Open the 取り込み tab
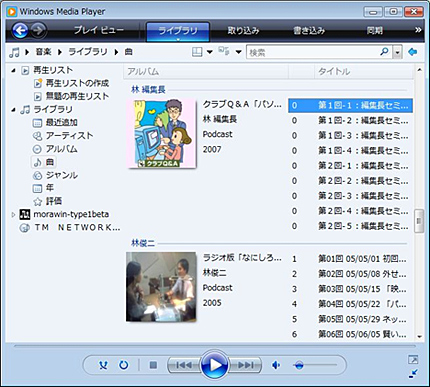Screen dimensions: 430x387 click(243, 31)
